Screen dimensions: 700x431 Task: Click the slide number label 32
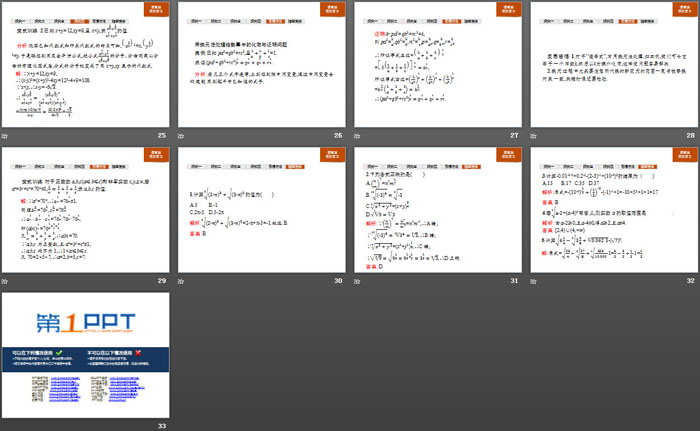pyautogui.click(x=691, y=281)
